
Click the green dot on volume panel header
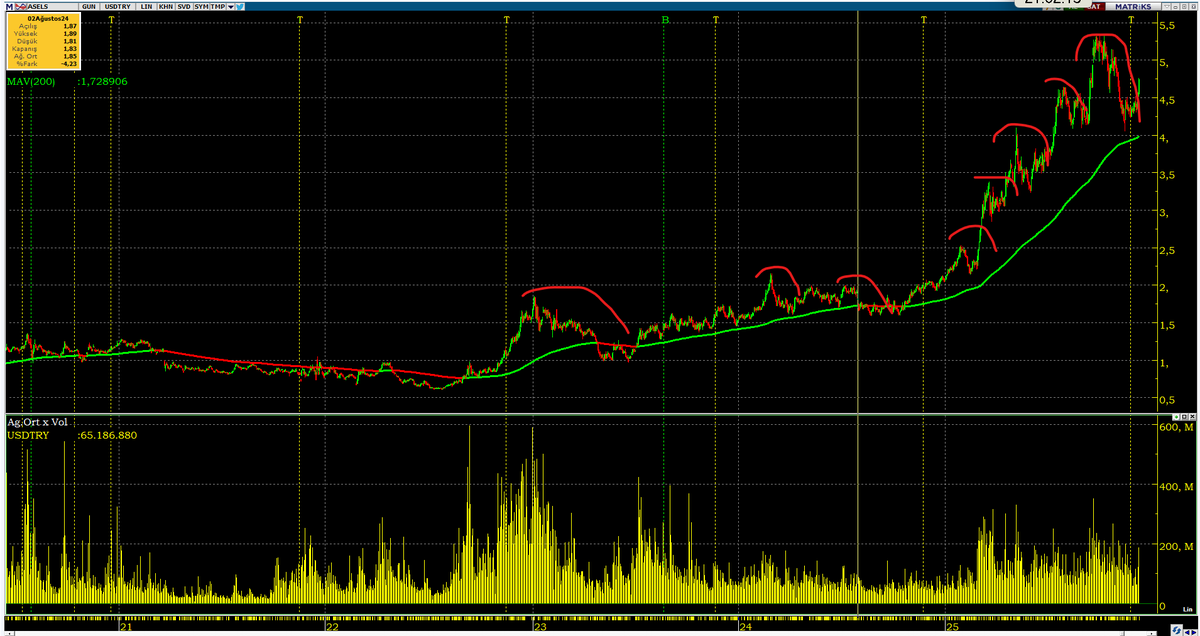1177,416
